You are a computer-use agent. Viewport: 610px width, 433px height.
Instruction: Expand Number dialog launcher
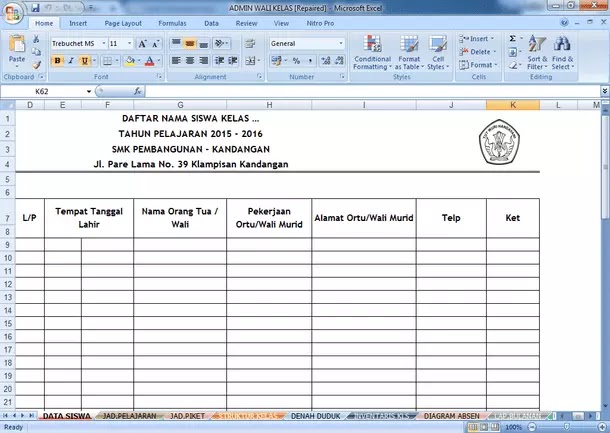(342, 77)
